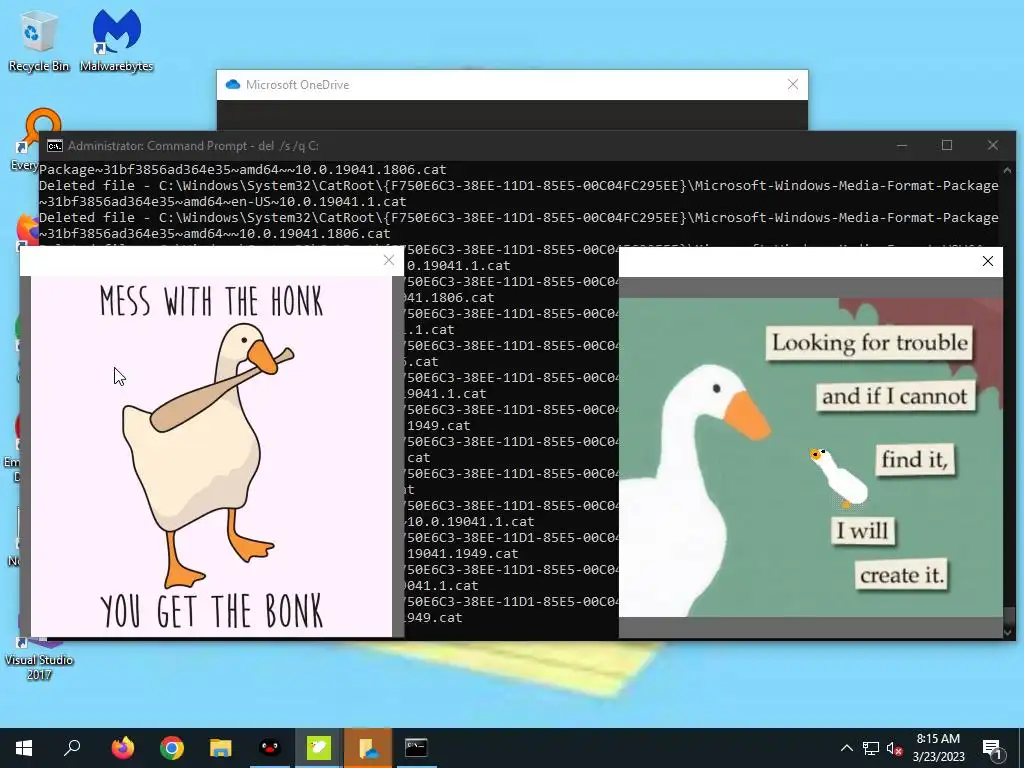The width and height of the screenshot is (1024, 768).
Task: Show hidden system tray icons
Action: [x=846, y=748]
